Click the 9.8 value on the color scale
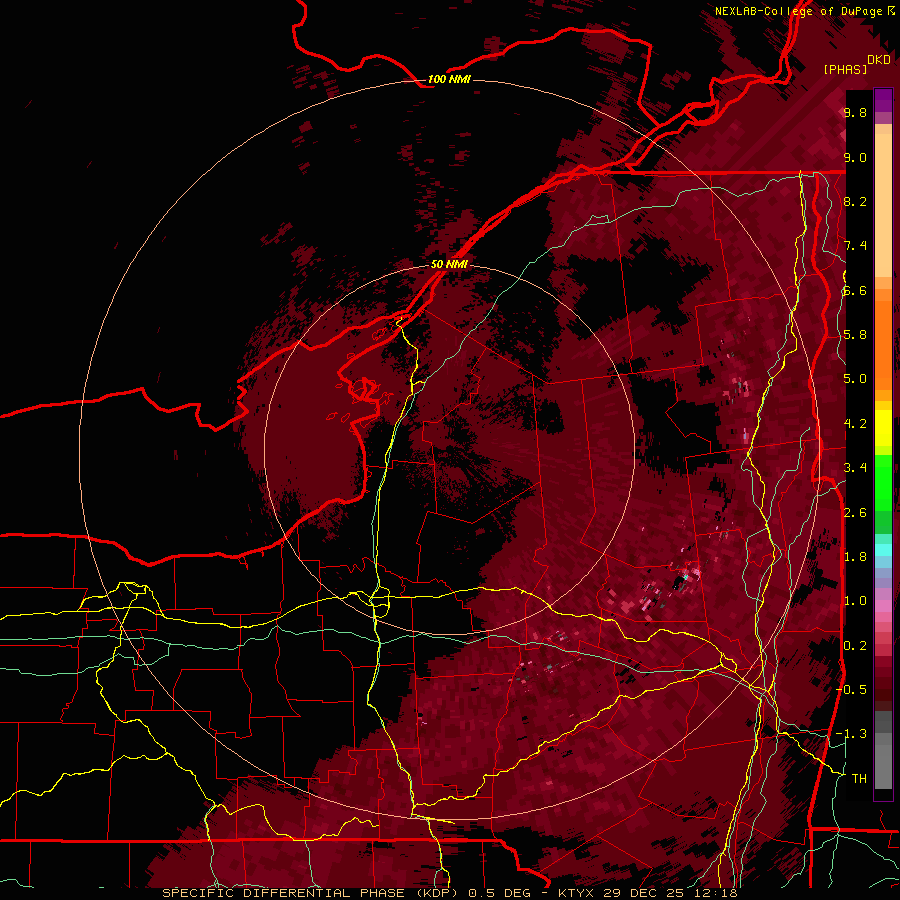Viewport: 900px width, 900px height. click(x=855, y=112)
